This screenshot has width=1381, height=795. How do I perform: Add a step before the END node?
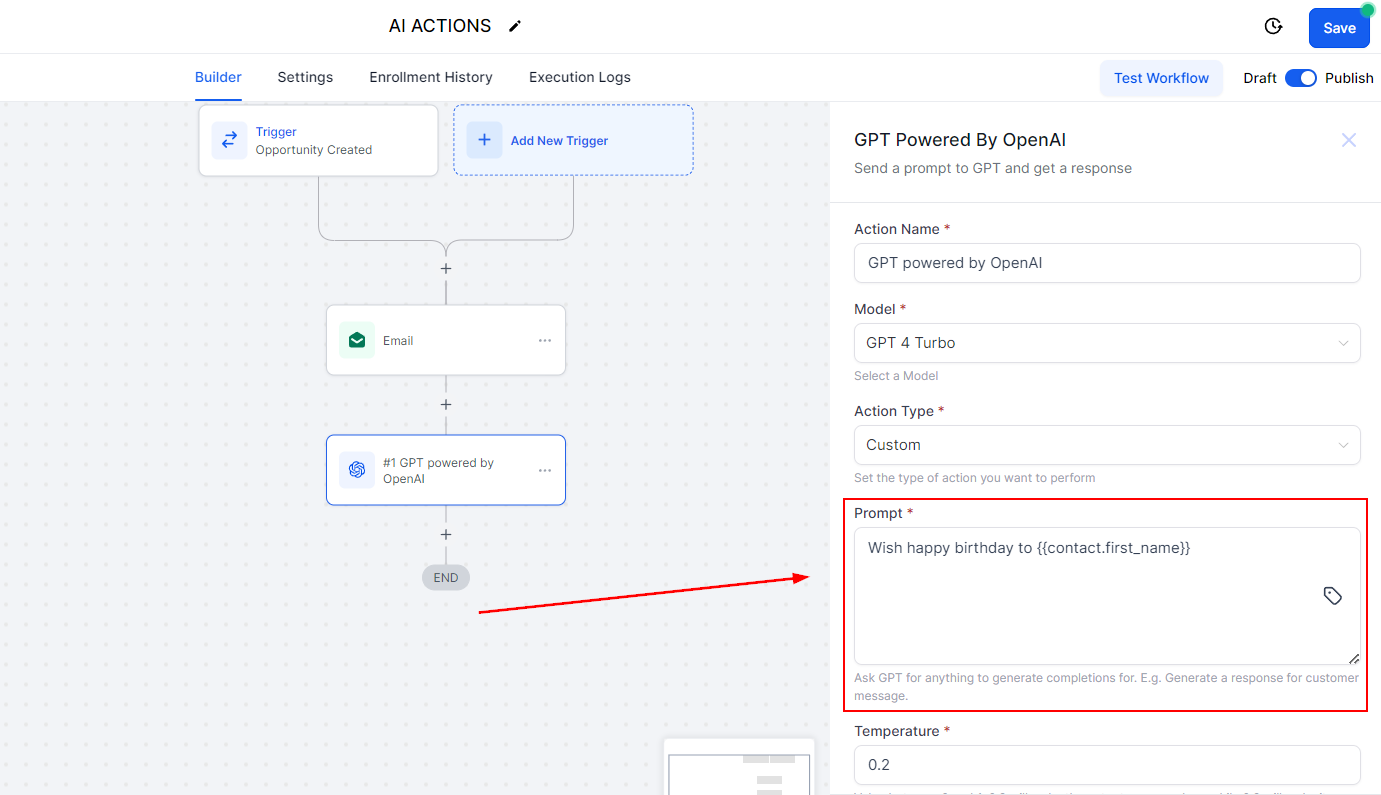click(446, 535)
